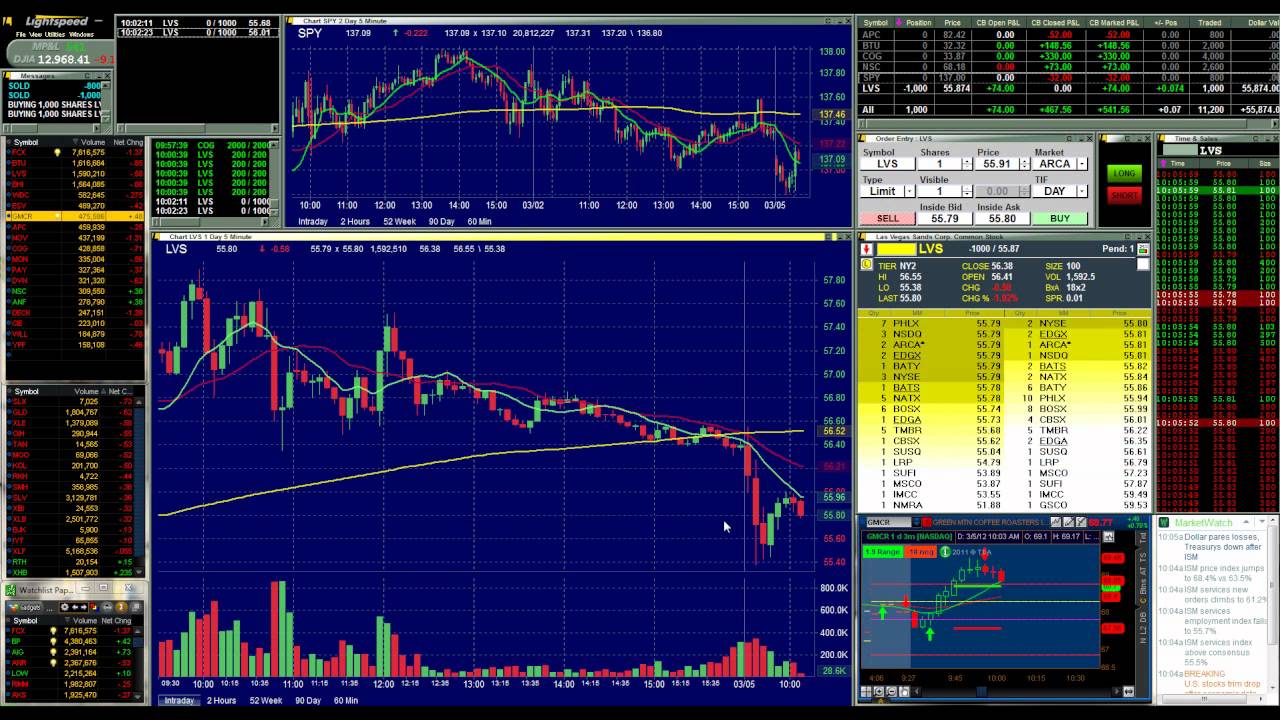Click the drawing tools icon in GMCR chart
This screenshot has width=1280, height=720.
(x=1069, y=522)
